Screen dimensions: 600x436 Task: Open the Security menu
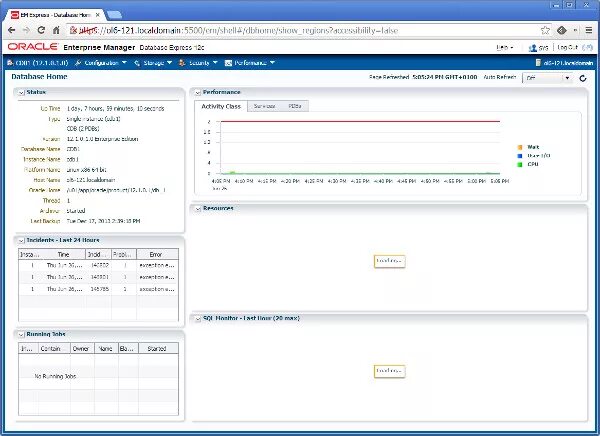[x=203, y=63]
